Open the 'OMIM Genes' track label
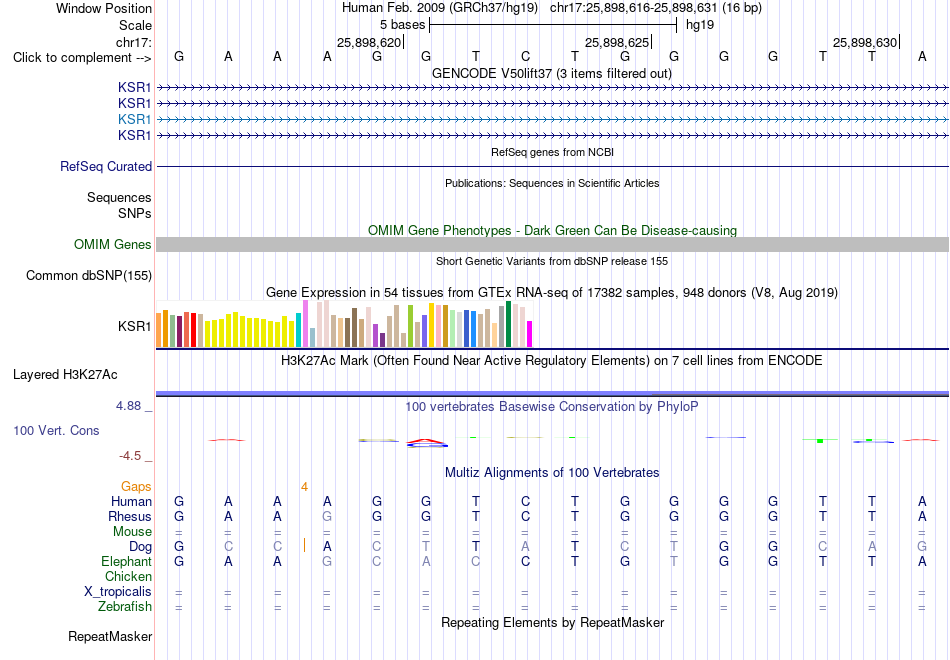Viewport: 950px width, 660px height. point(112,244)
